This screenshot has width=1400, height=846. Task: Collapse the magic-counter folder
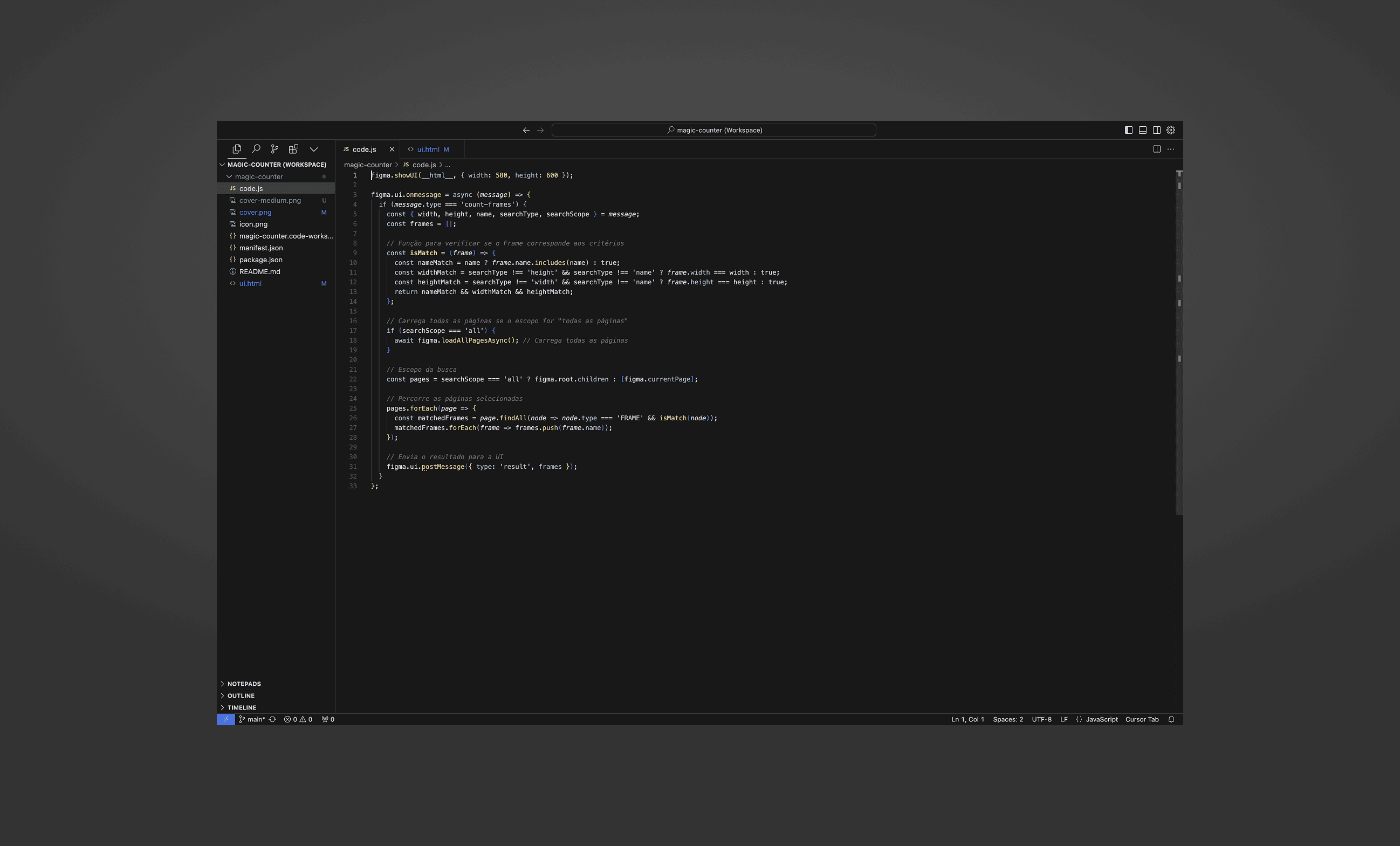click(x=229, y=177)
